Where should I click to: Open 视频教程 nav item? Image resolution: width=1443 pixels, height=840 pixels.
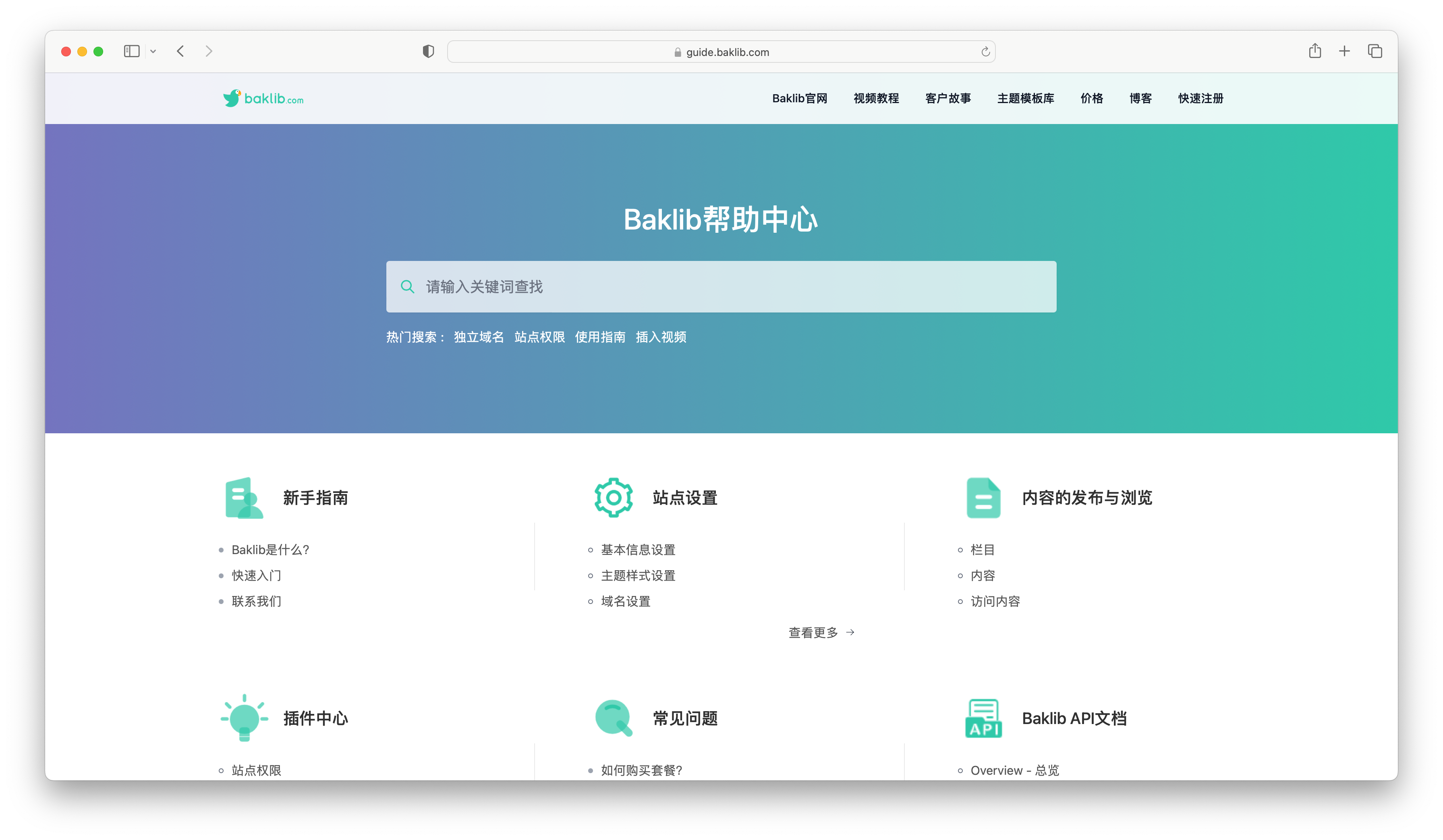(x=876, y=98)
